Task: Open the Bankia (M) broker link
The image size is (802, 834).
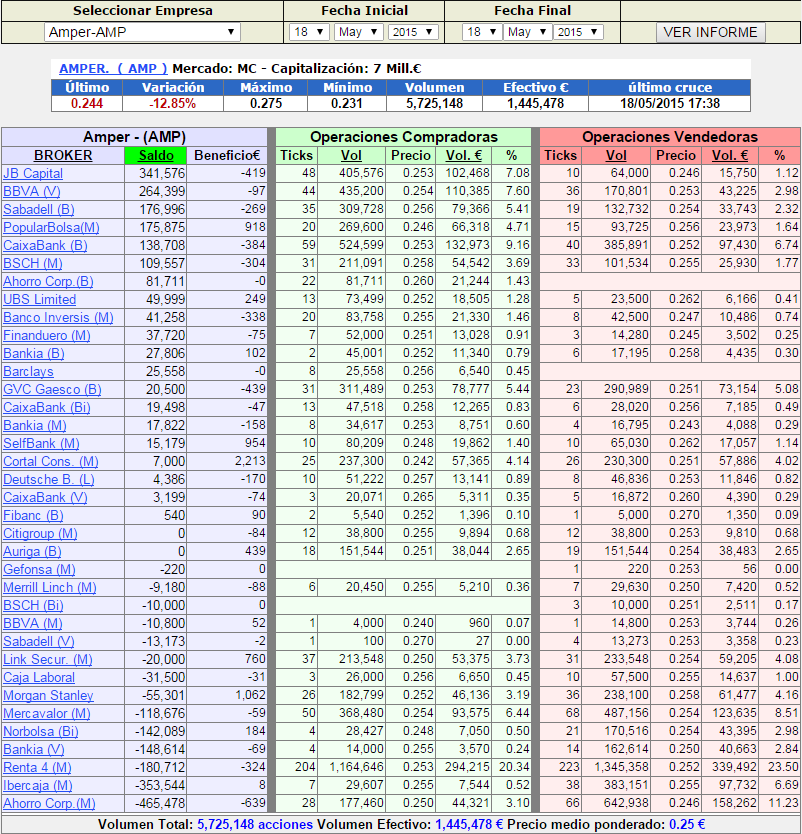Action: coord(35,426)
